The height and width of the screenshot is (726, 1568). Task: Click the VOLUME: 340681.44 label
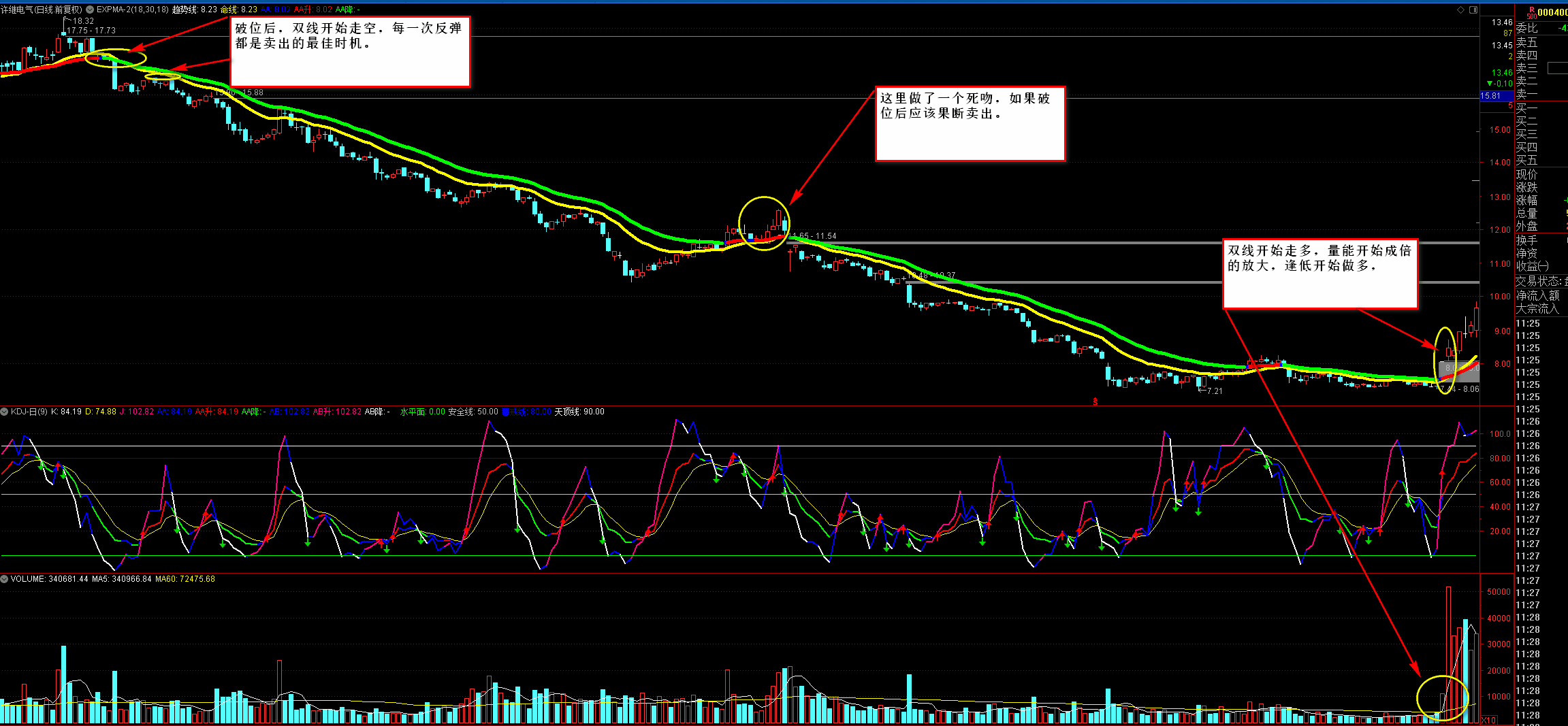pos(50,579)
